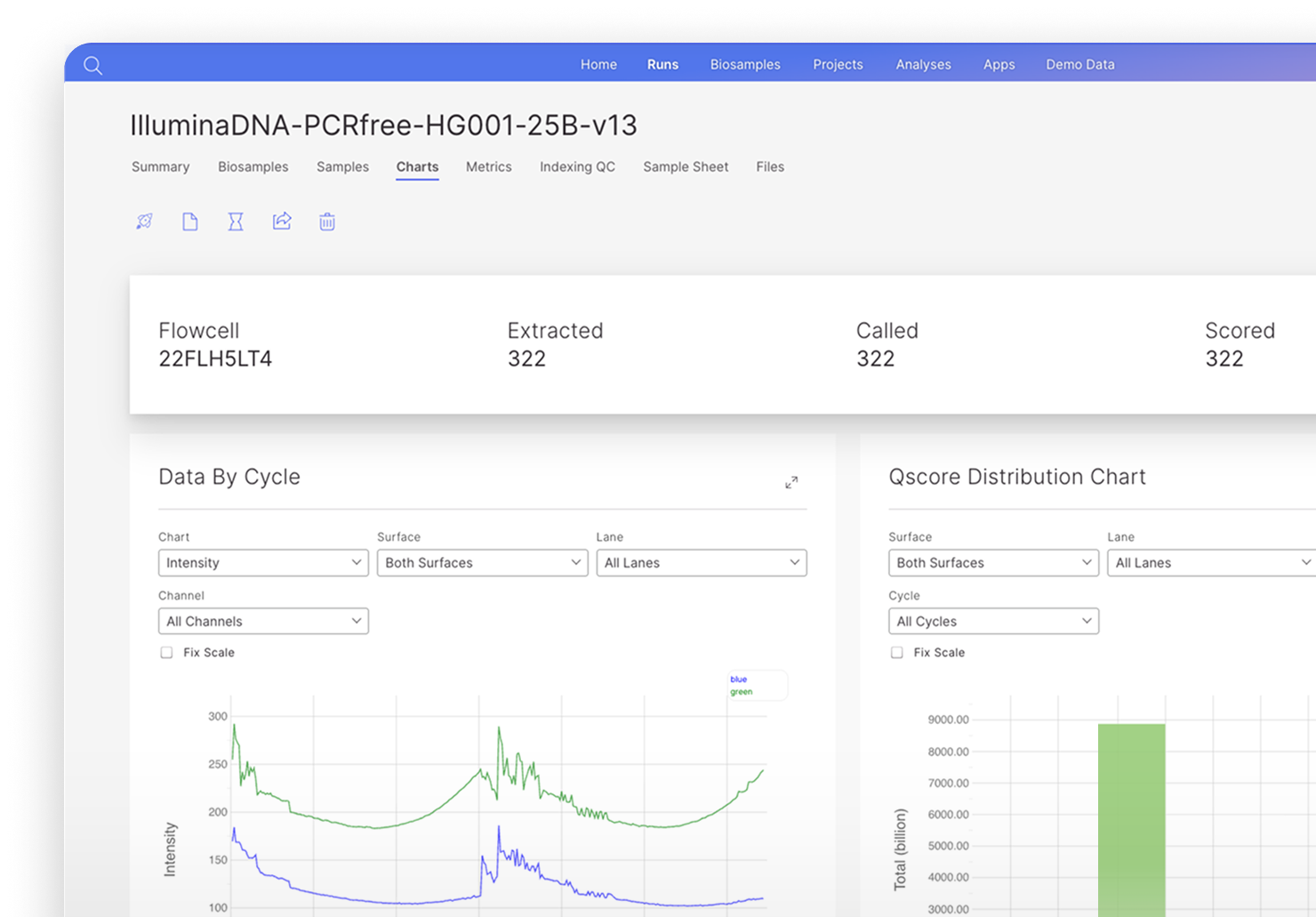Switch to the Sample Sheet tab

pyautogui.click(x=686, y=167)
